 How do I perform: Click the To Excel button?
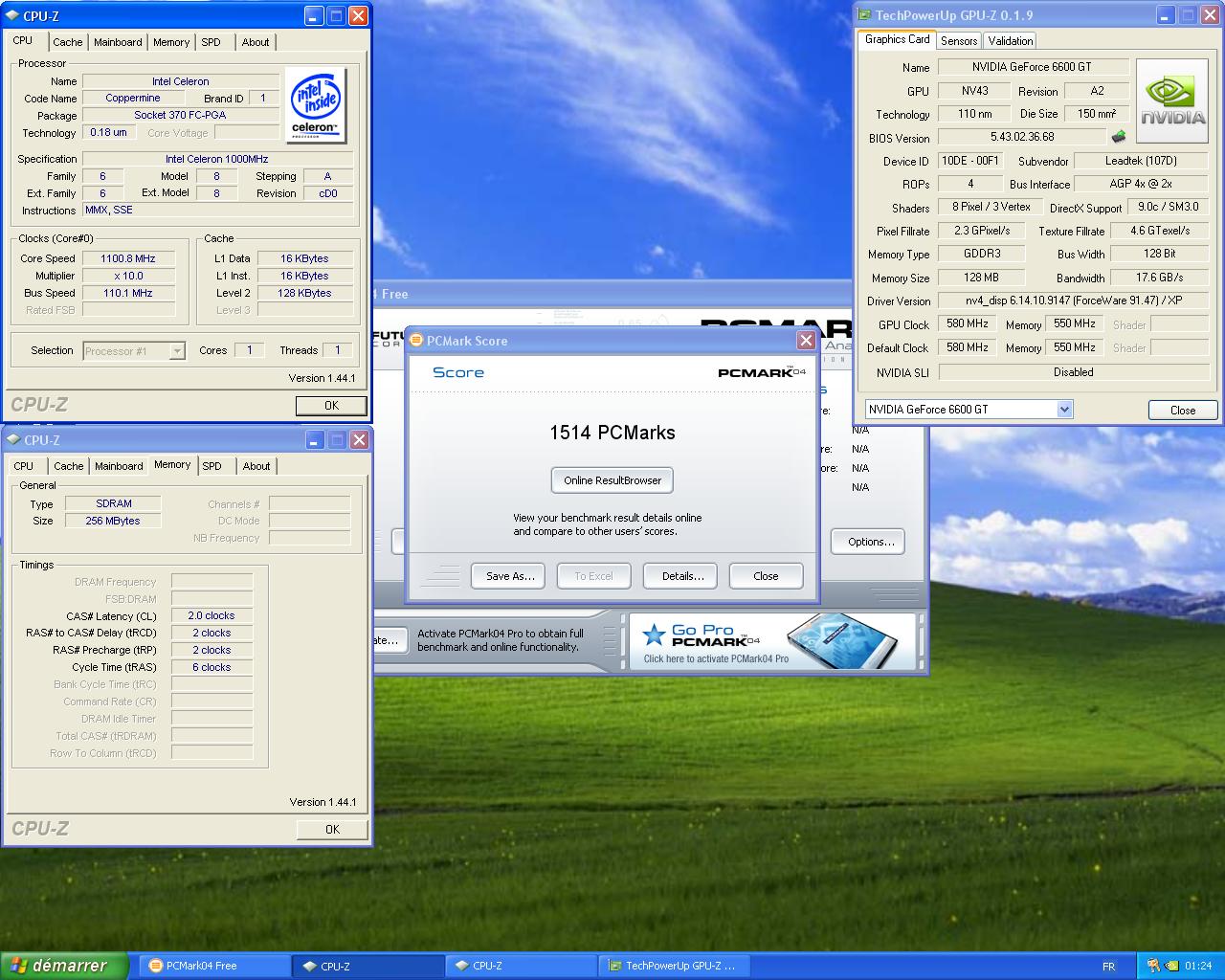click(593, 576)
